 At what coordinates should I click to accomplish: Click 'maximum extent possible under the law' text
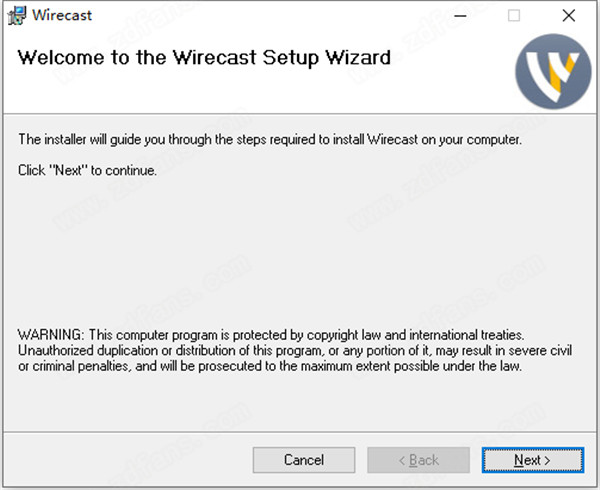(411, 366)
